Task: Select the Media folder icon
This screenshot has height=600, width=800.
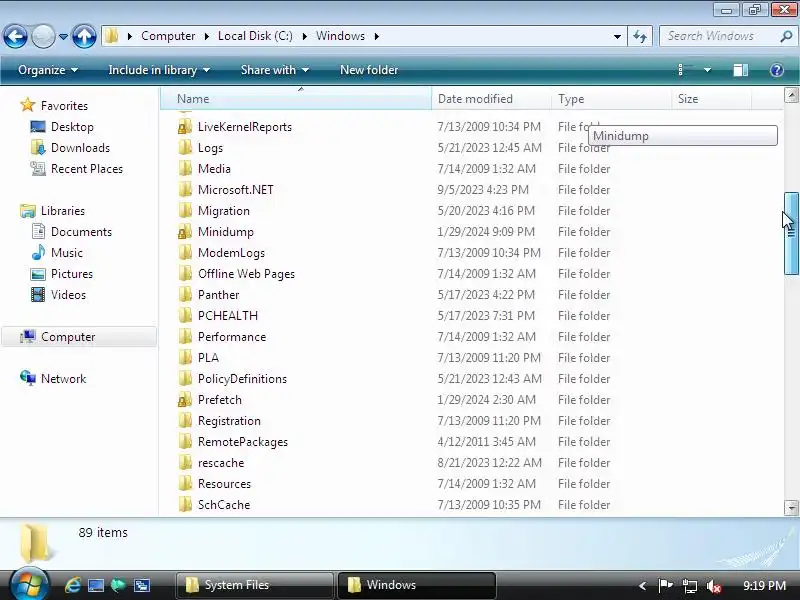Action: tap(185, 169)
